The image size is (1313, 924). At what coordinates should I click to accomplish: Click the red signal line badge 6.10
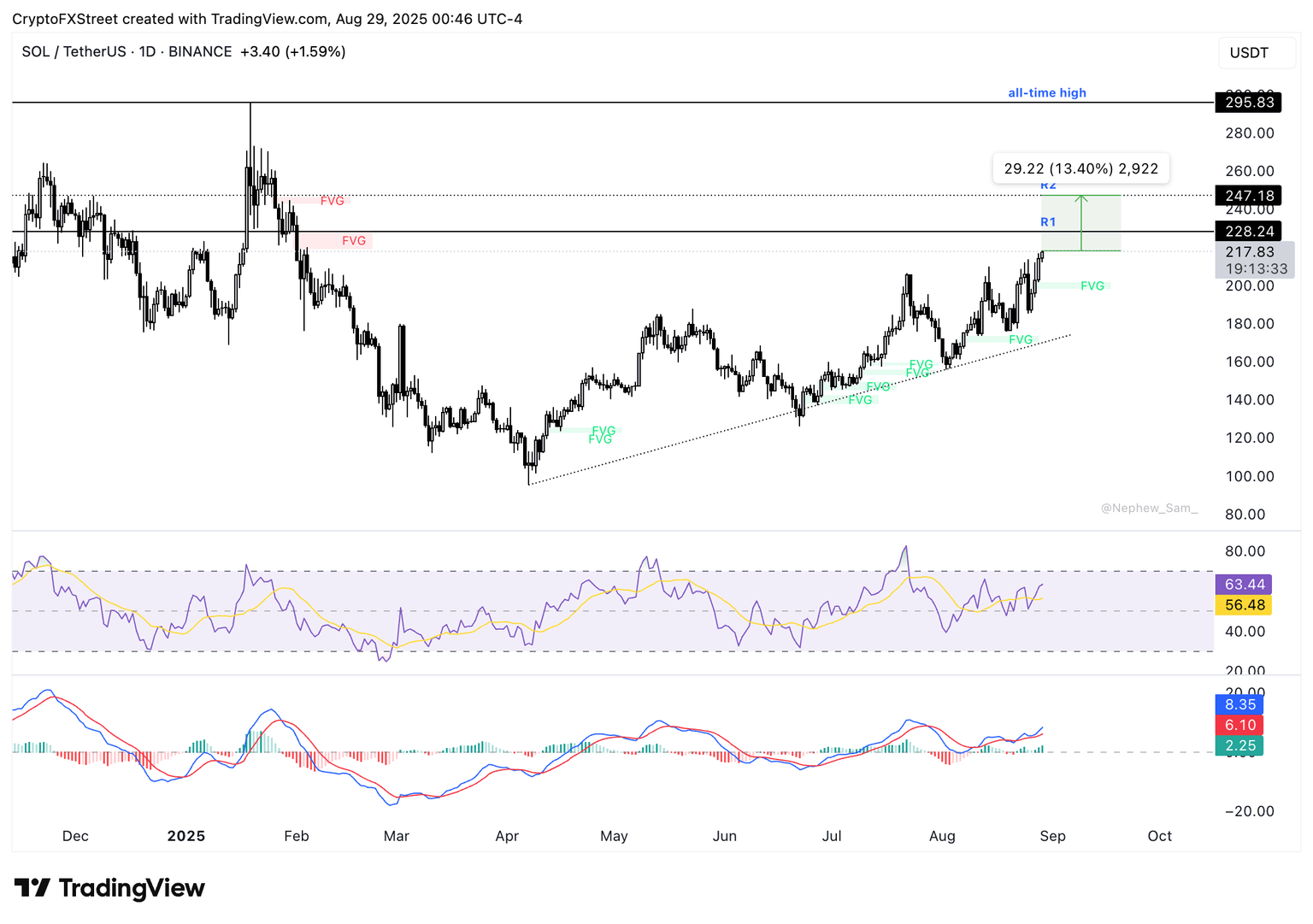[x=1239, y=724]
